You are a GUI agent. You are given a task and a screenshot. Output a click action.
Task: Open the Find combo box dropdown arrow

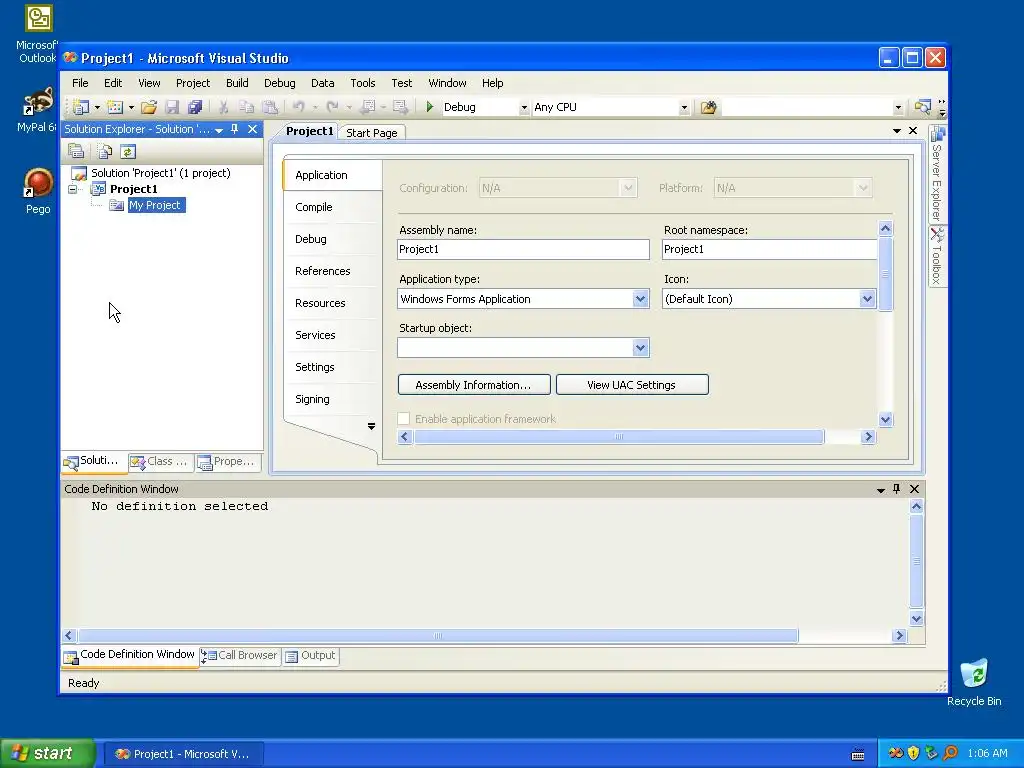point(898,108)
